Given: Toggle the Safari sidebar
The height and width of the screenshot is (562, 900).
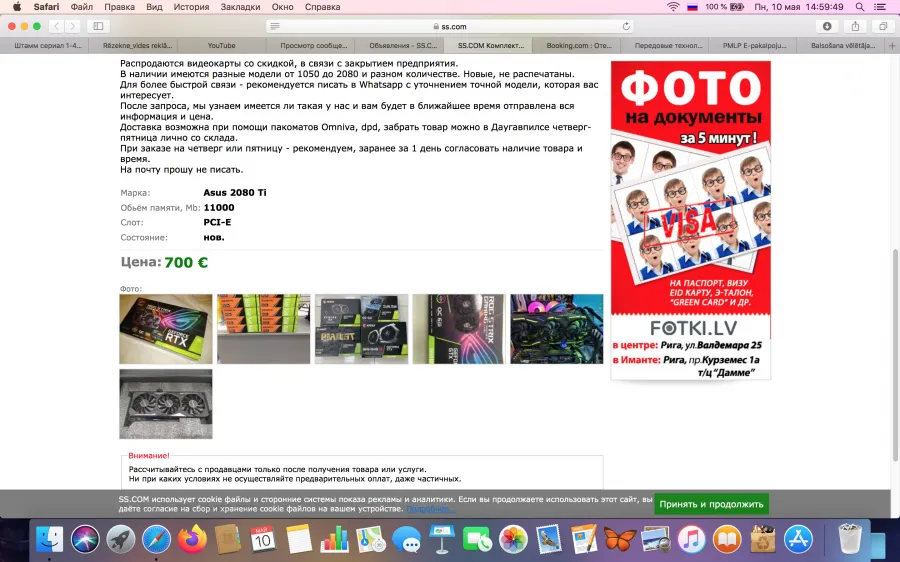Looking at the screenshot, I should tap(98, 26).
